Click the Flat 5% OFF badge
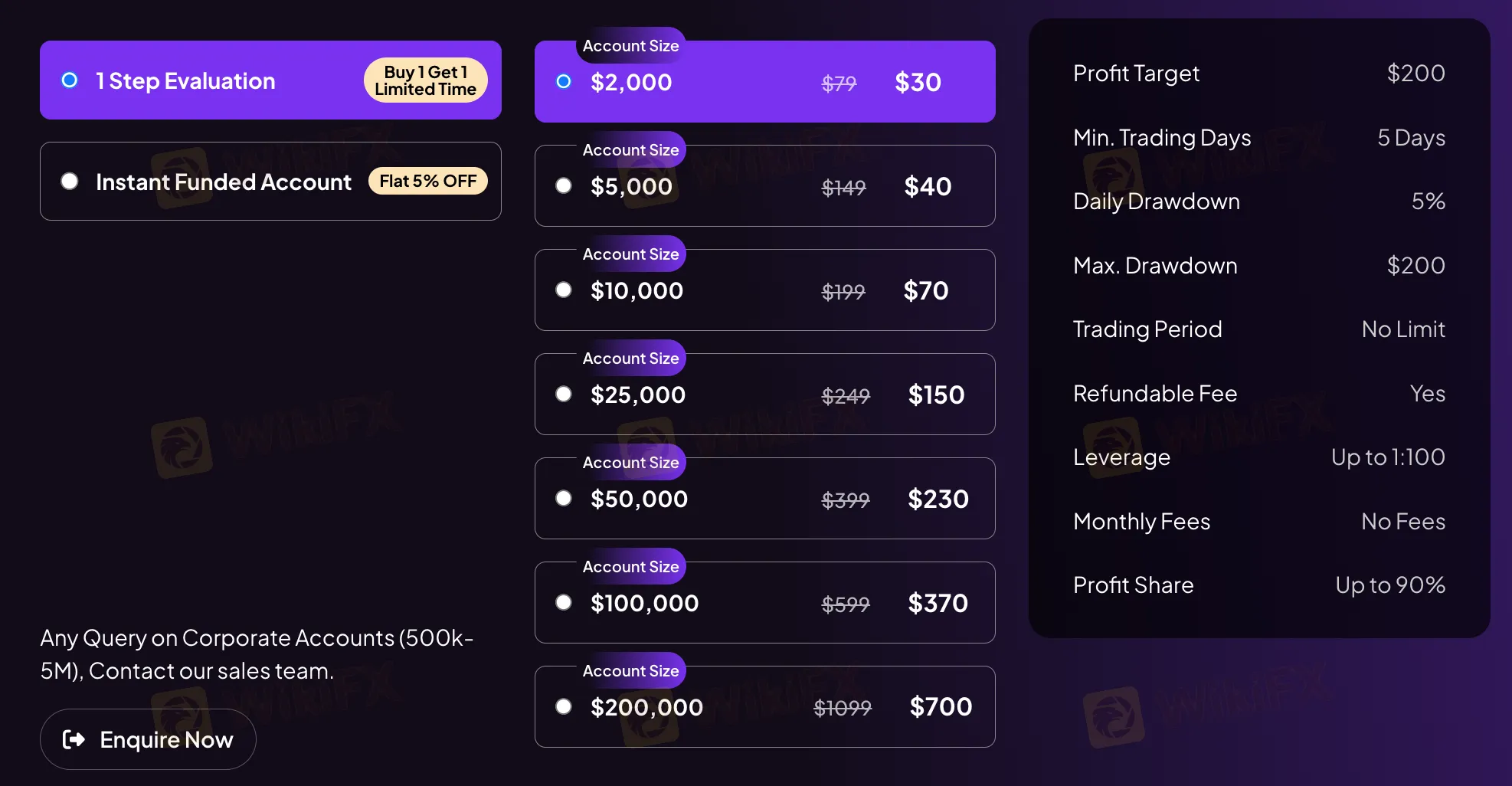This screenshot has height=786, width=1512. coord(428,182)
